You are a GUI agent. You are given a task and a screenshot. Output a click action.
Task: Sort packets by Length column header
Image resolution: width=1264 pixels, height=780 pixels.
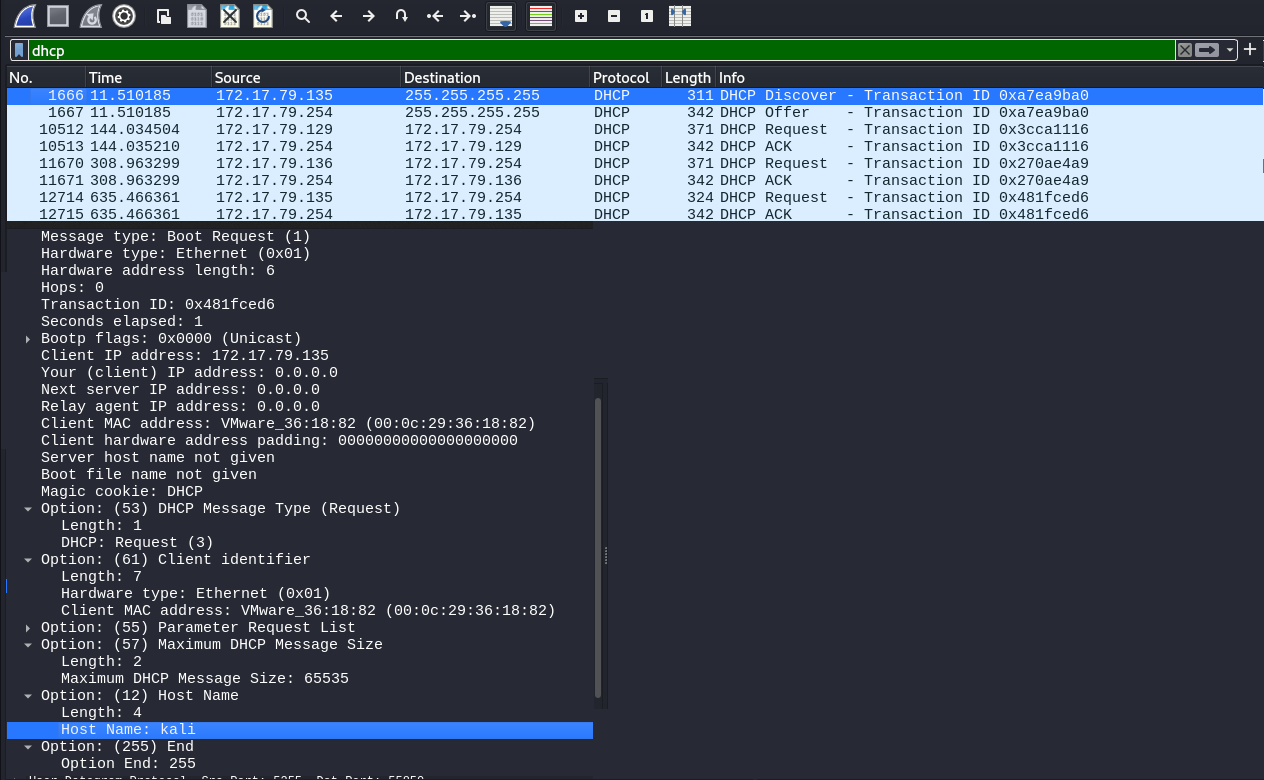coord(688,78)
